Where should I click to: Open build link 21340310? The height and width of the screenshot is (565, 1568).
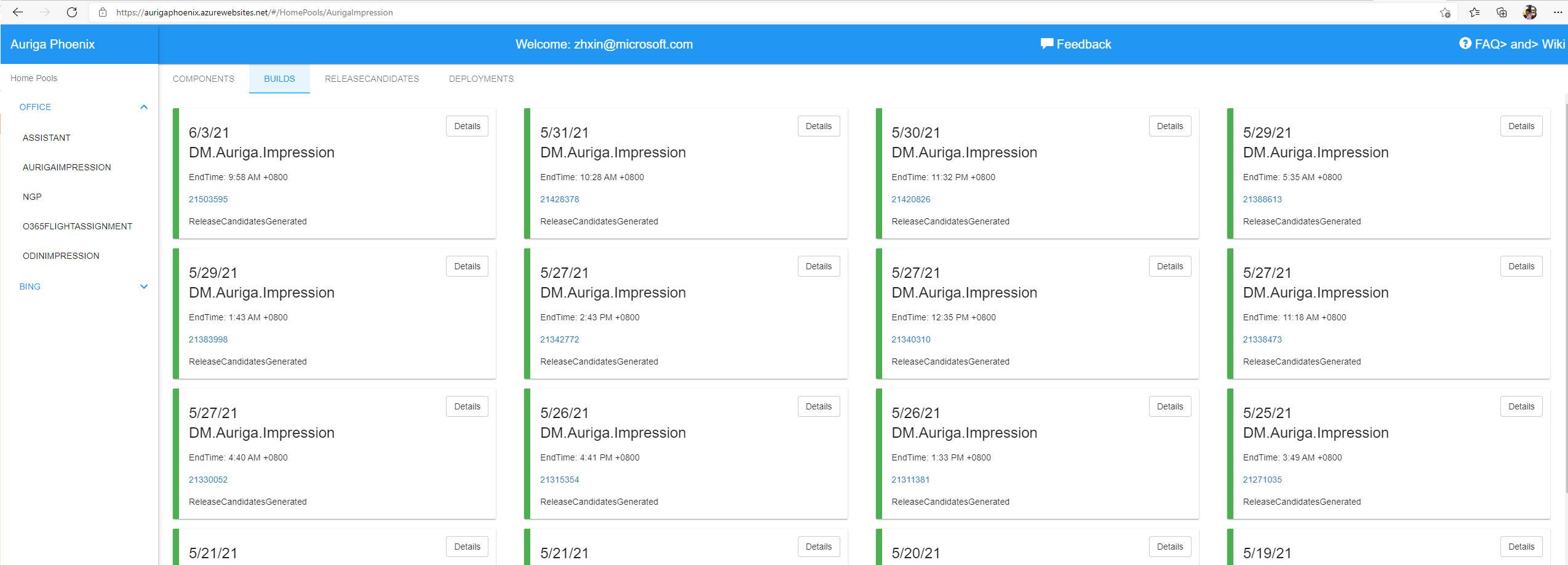(911, 339)
